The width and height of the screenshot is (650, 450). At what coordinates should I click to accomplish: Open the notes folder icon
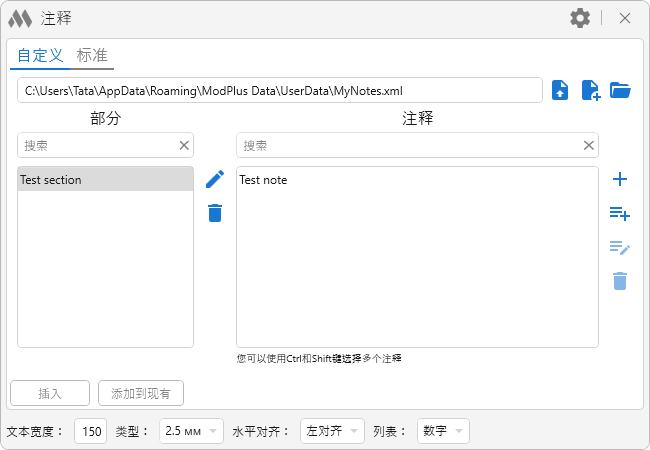pos(621,90)
